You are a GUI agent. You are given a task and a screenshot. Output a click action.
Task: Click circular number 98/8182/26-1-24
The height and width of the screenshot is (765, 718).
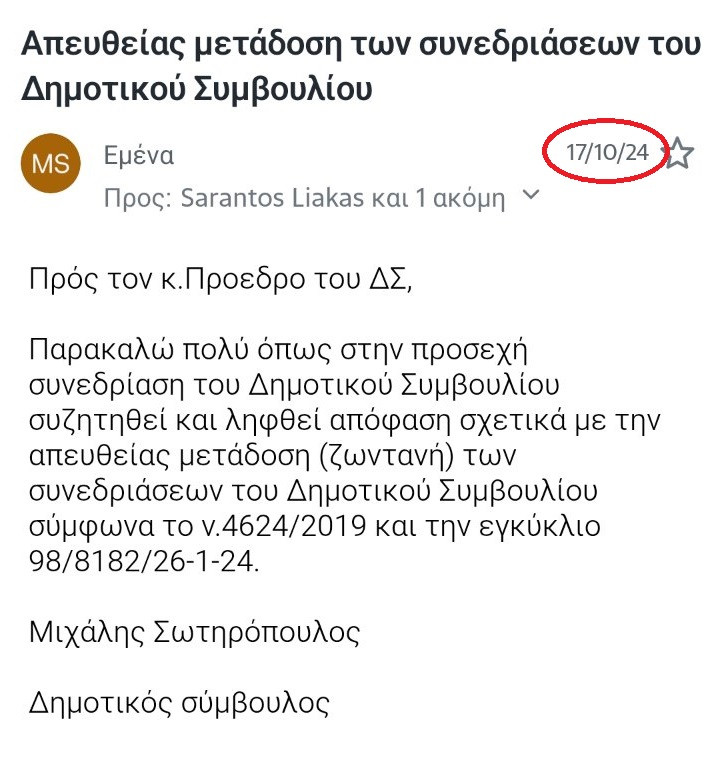[143, 561]
